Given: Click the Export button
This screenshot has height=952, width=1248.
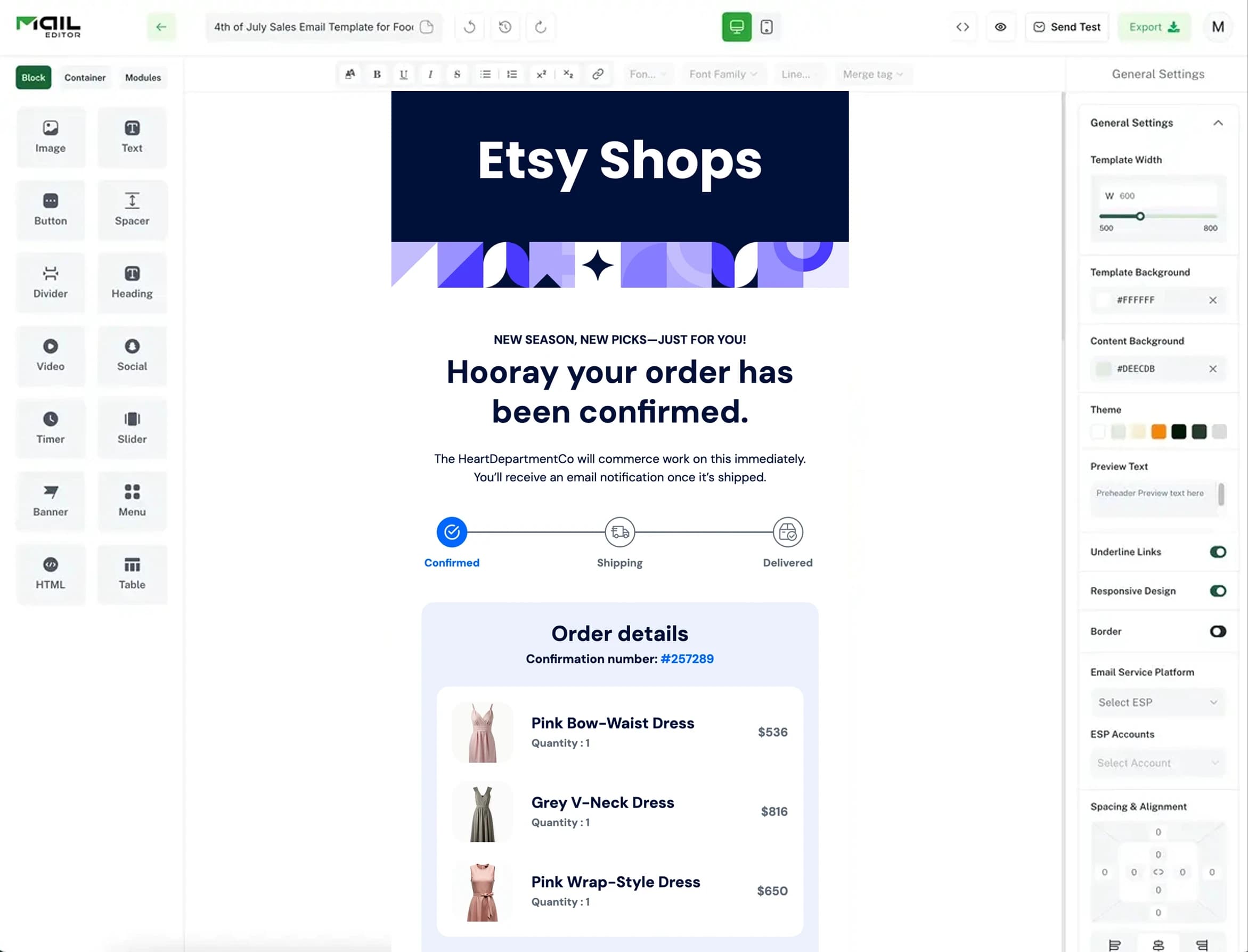Looking at the screenshot, I should coord(1154,27).
